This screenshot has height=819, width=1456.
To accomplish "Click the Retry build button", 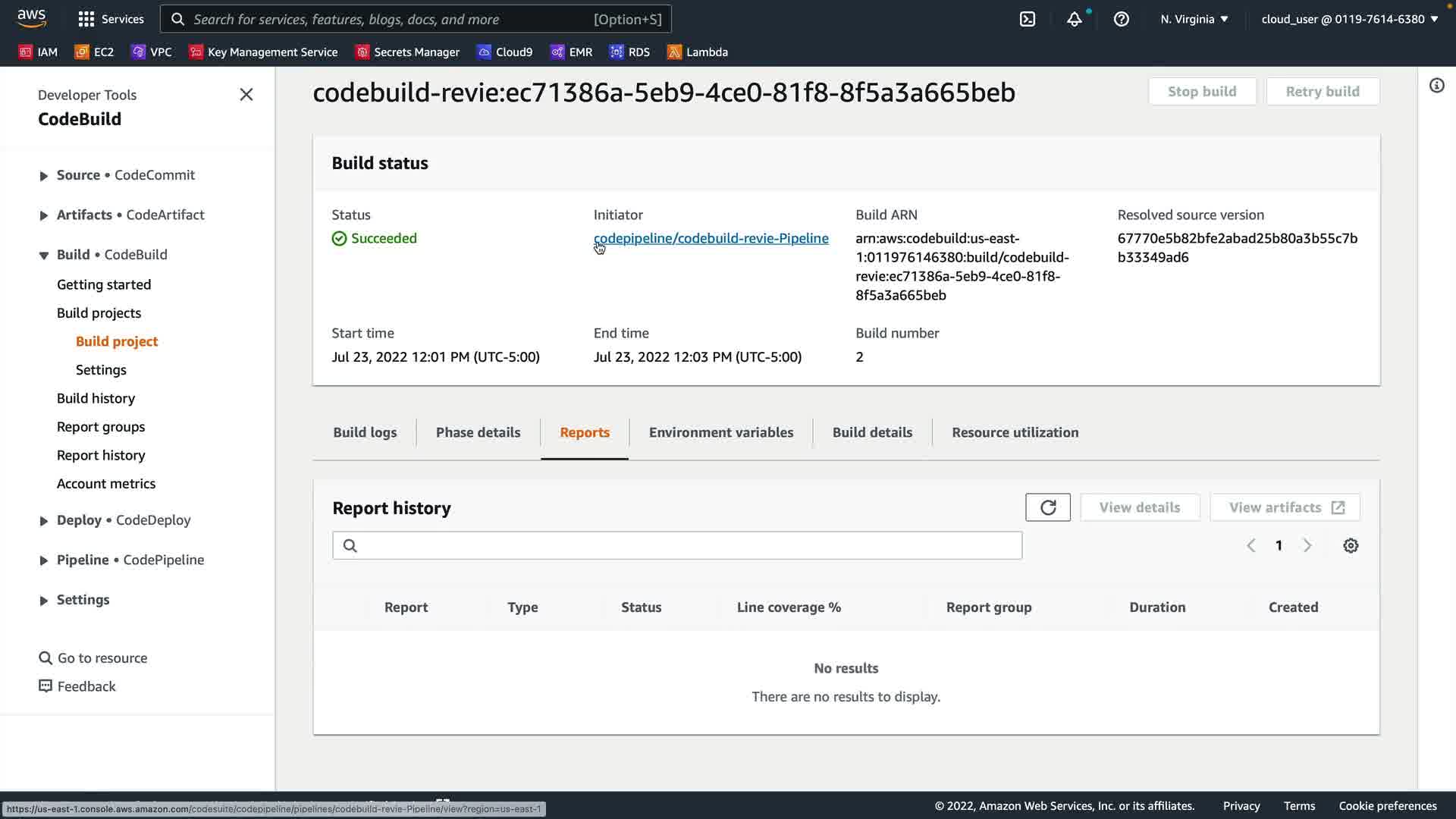I will (1322, 92).
